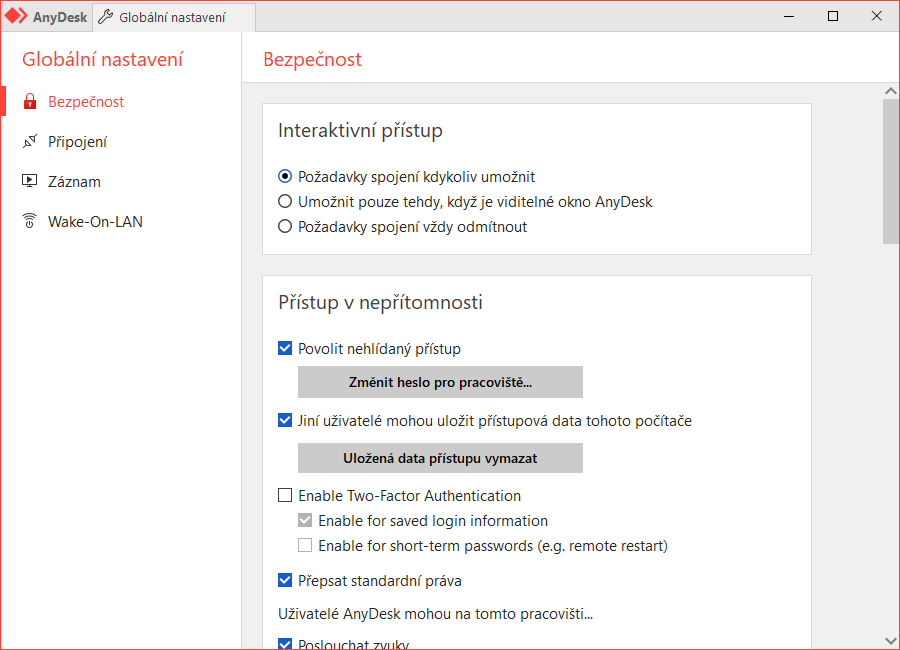900x650 pixels.
Task: Toggle "Přepsat standardní práva" checkbox
Action: (x=285, y=581)
